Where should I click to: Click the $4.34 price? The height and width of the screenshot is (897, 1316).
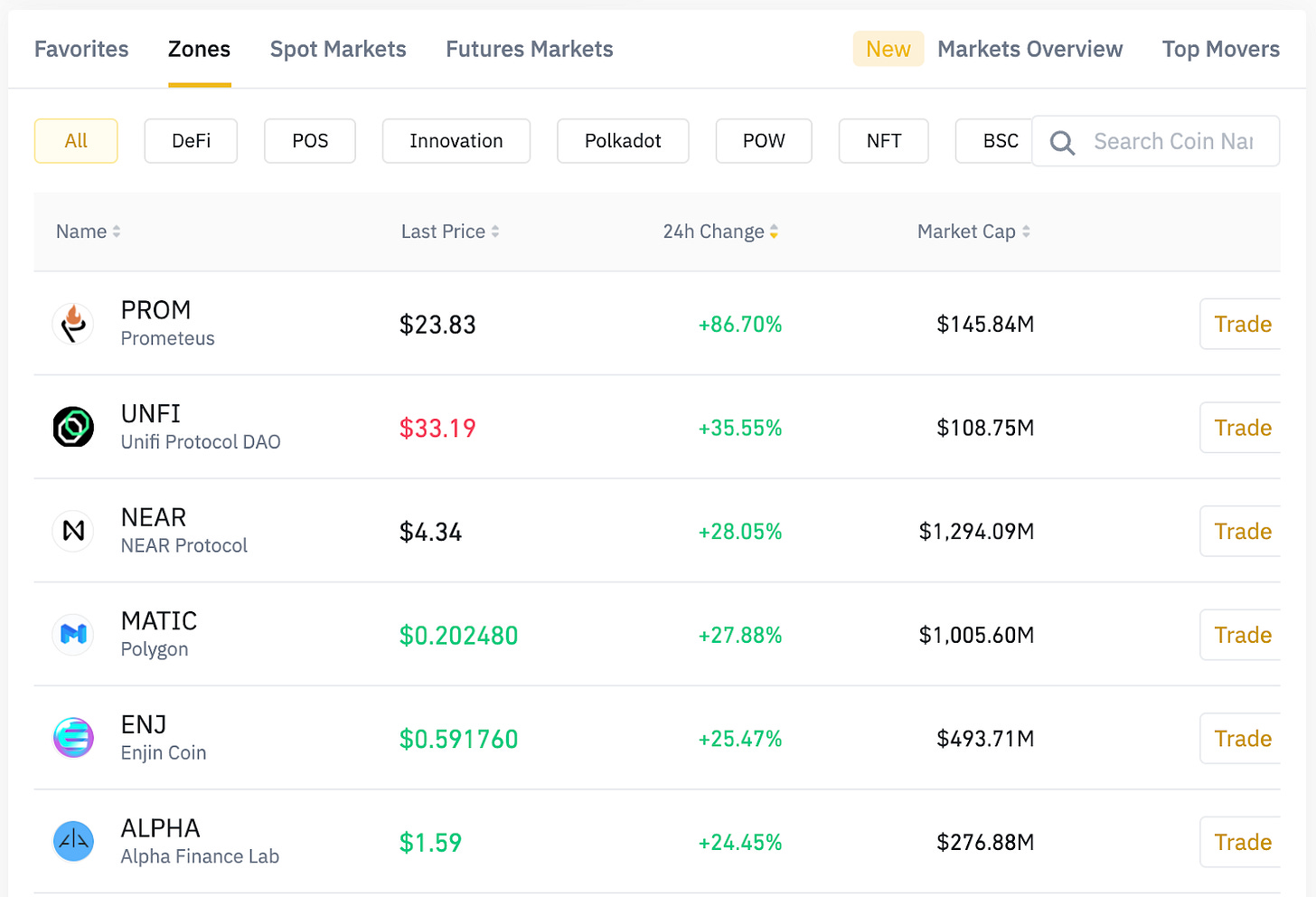tap(430, 532)
